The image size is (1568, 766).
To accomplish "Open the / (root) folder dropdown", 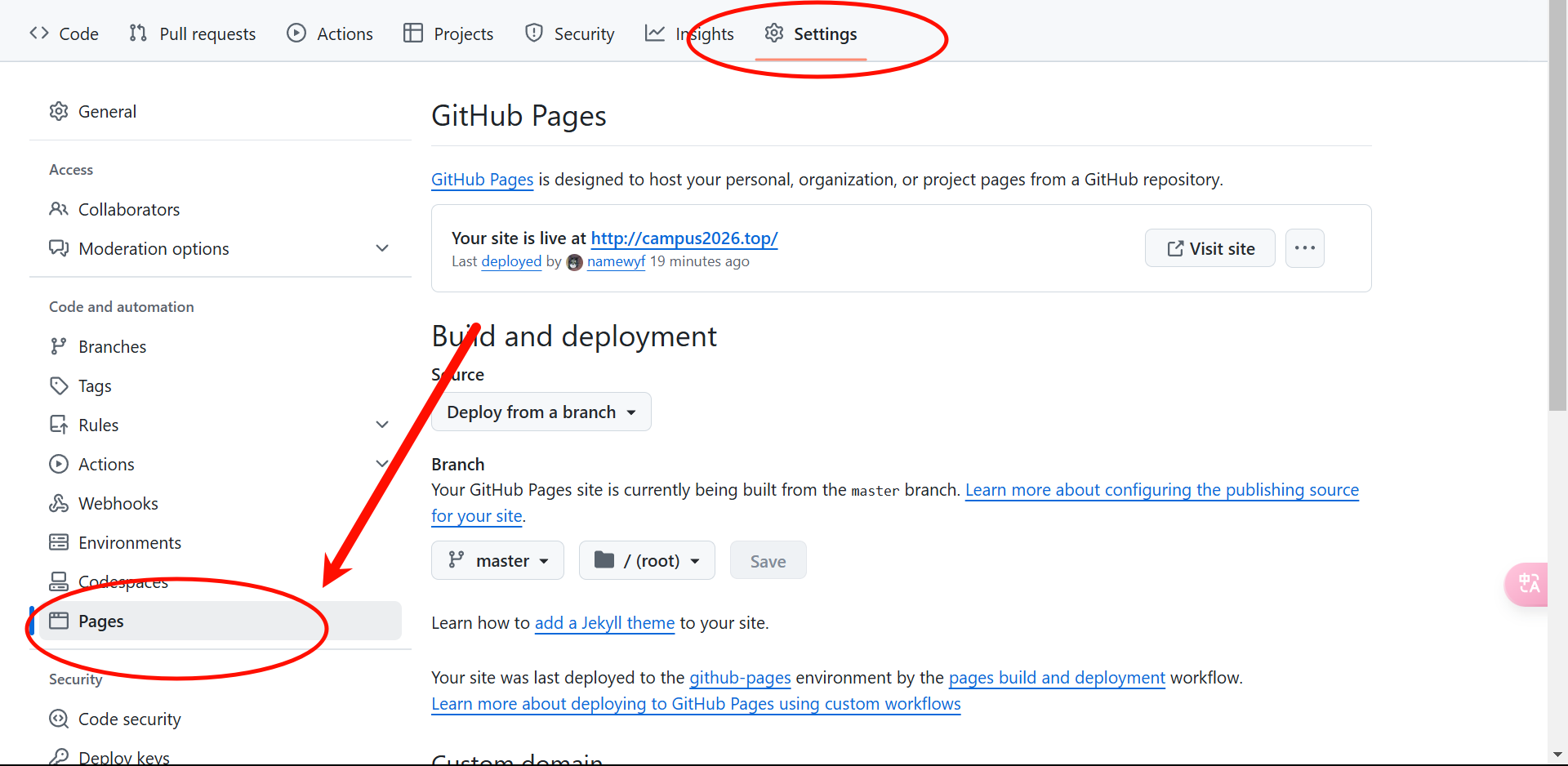I will [x=647, y=561].
